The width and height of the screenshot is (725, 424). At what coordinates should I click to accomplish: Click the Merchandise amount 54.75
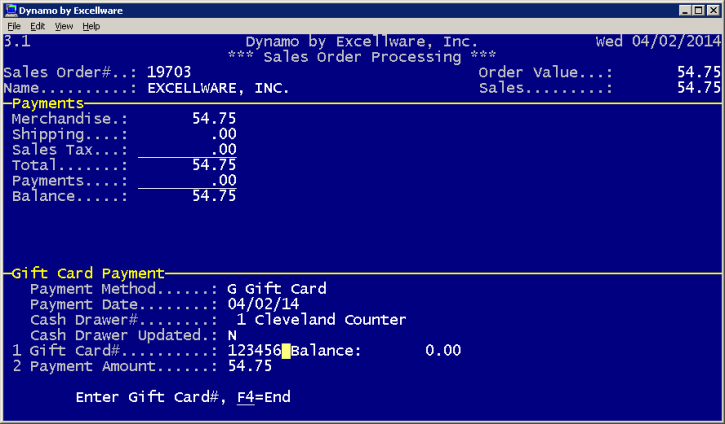[x=214, y=119]
